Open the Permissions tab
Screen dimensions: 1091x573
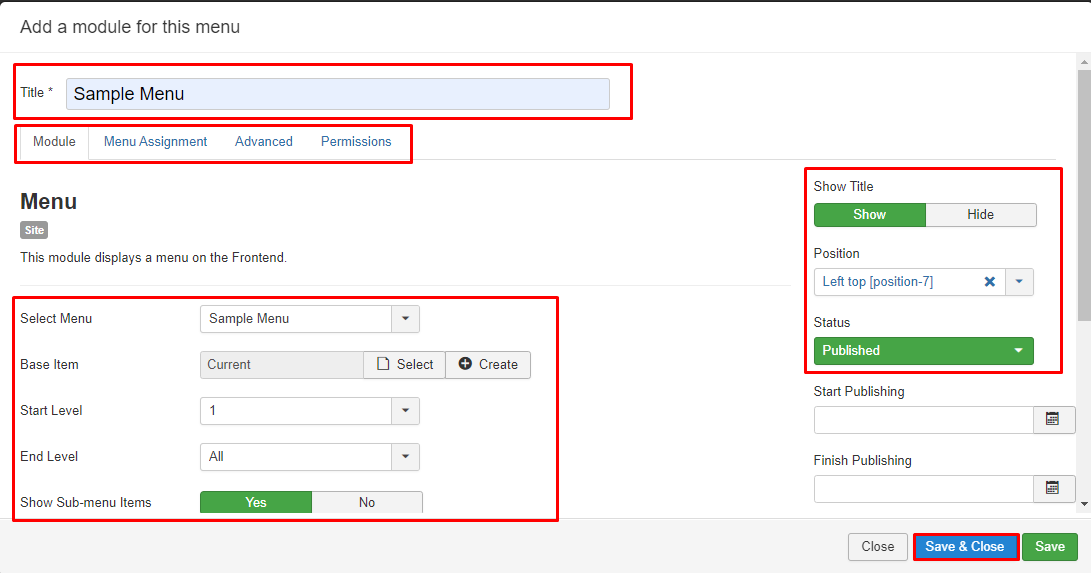356,142
